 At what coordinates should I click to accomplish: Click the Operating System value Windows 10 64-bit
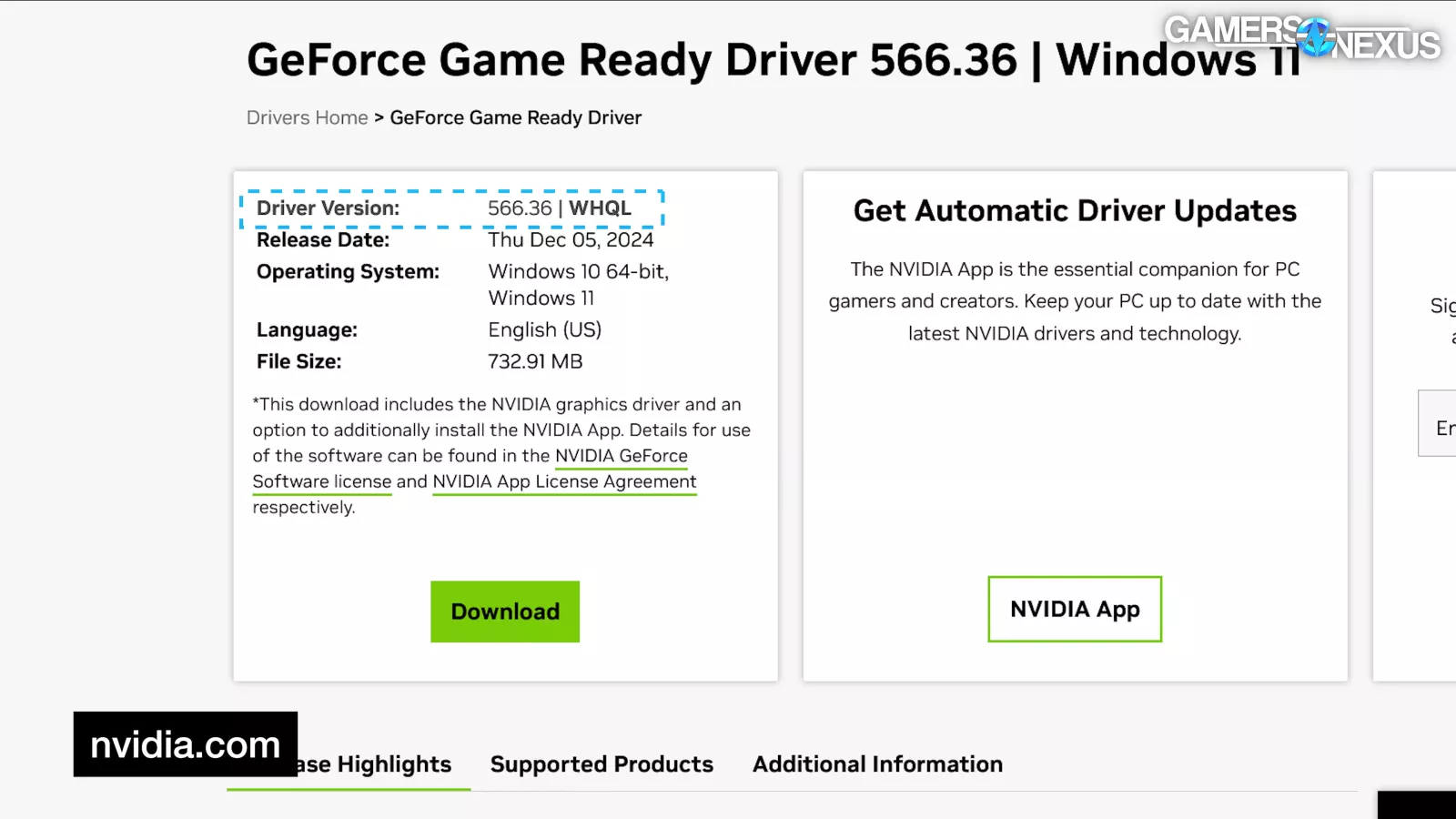(x=578, y=271)
